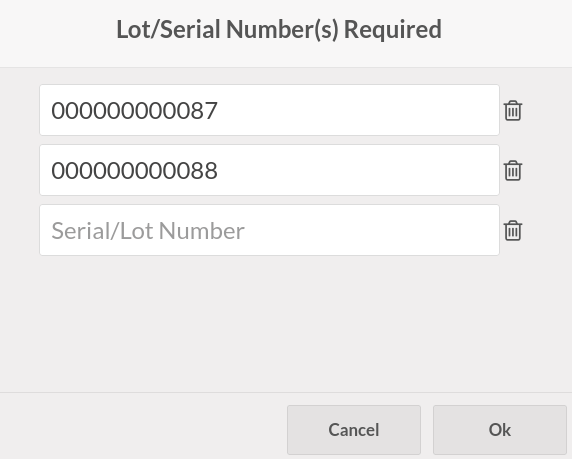Click the Serial/Lot Number placeholder text
This screenshot has height=459, width=572.
tap(148, 231)
